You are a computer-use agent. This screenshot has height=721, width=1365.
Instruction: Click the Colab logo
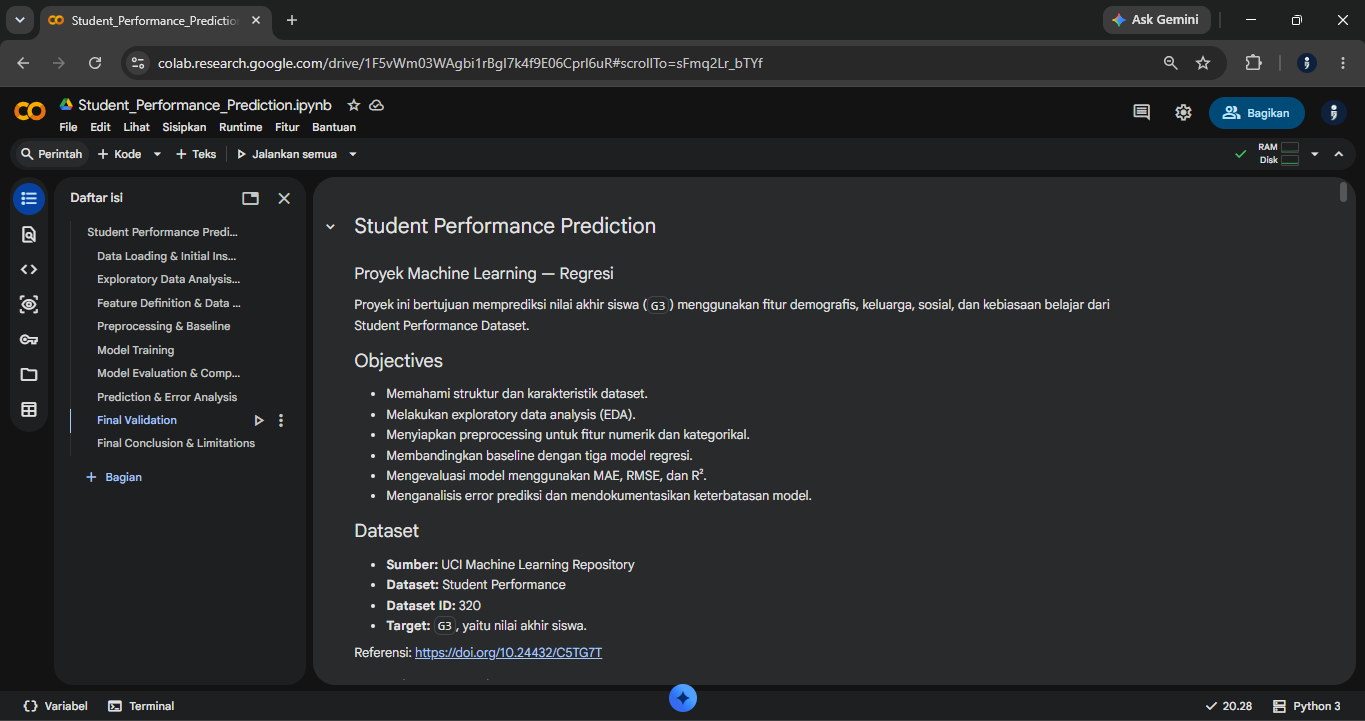click(x=30, y=111)
